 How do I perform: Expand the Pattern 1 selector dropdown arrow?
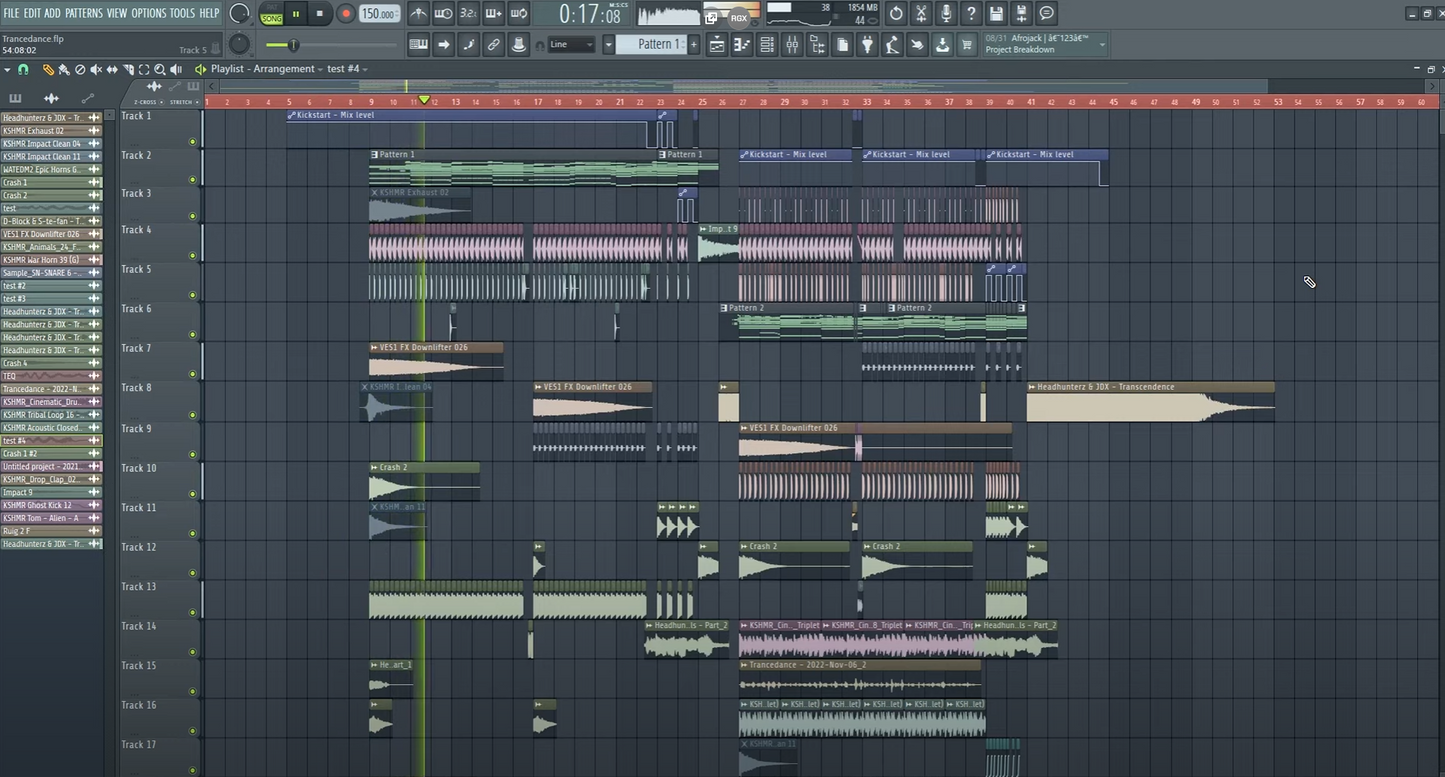tap(608, 44)
